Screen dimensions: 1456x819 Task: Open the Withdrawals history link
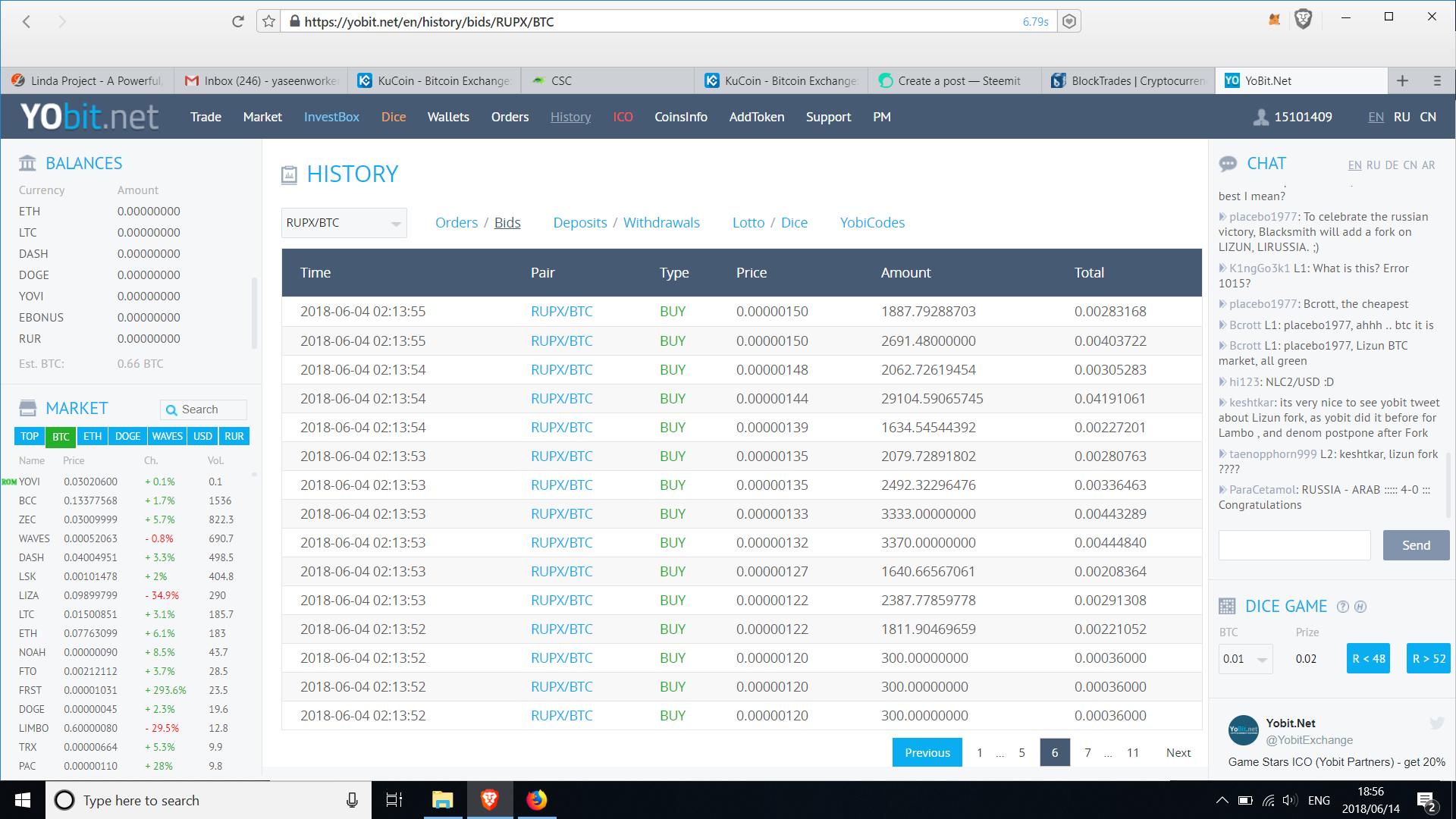661,223
